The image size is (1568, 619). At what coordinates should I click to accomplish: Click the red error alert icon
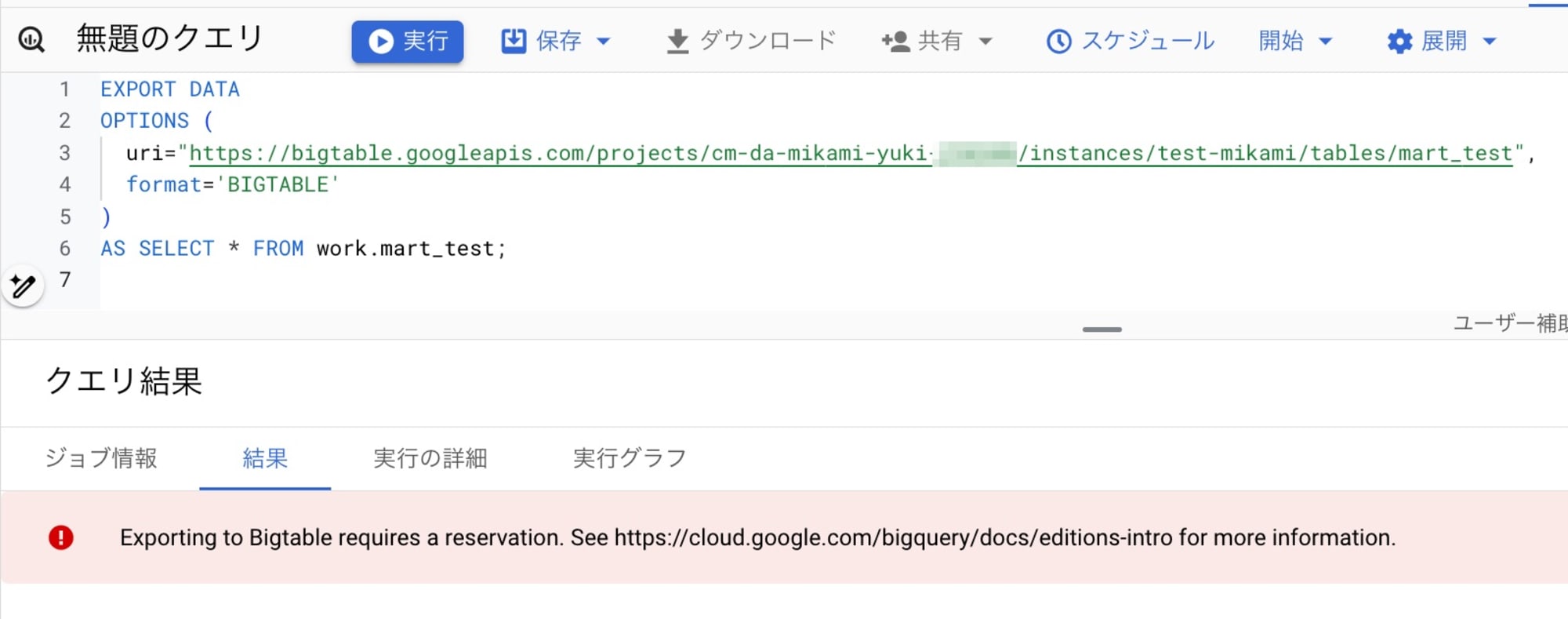click(x=61, y=537)
